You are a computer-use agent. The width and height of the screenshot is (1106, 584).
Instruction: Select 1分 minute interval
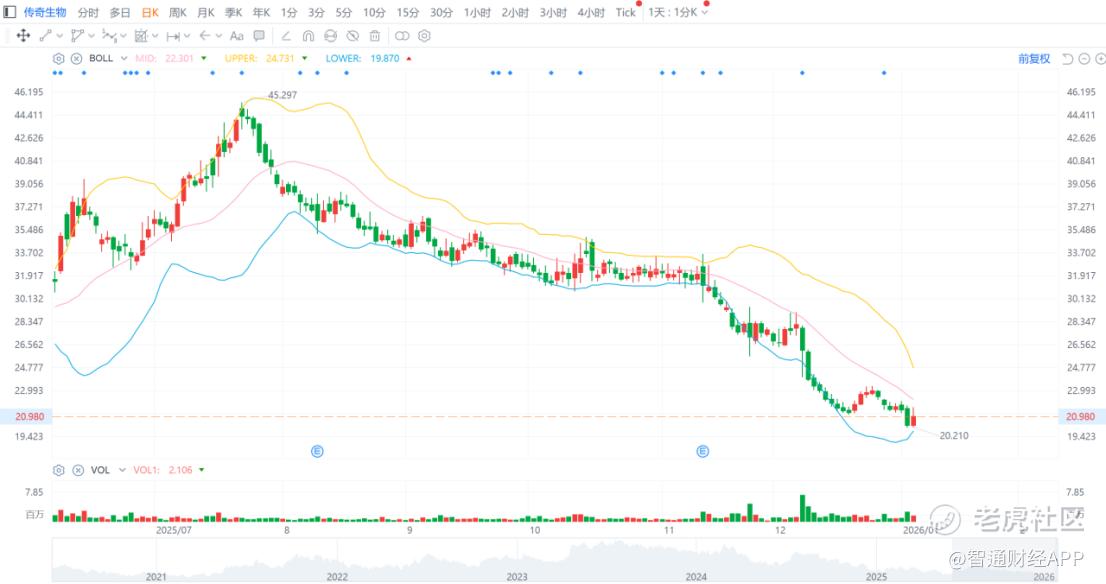pos(288,13)
